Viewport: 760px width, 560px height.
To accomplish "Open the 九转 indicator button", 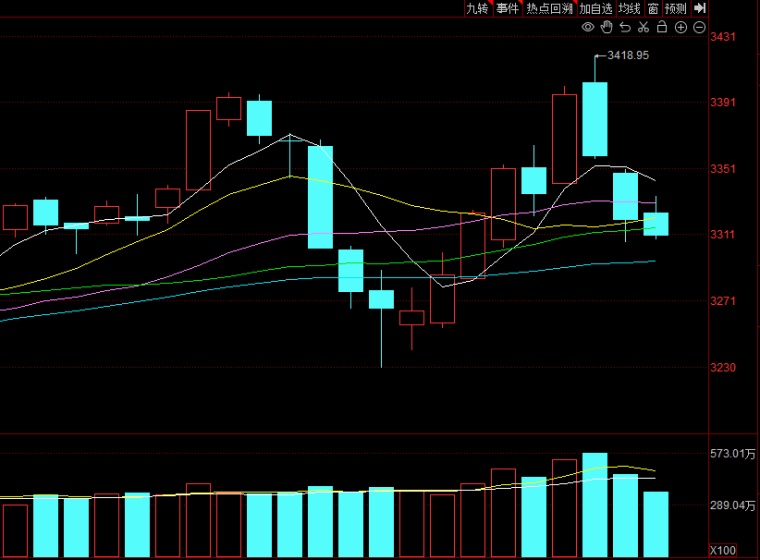I will 477,8.
